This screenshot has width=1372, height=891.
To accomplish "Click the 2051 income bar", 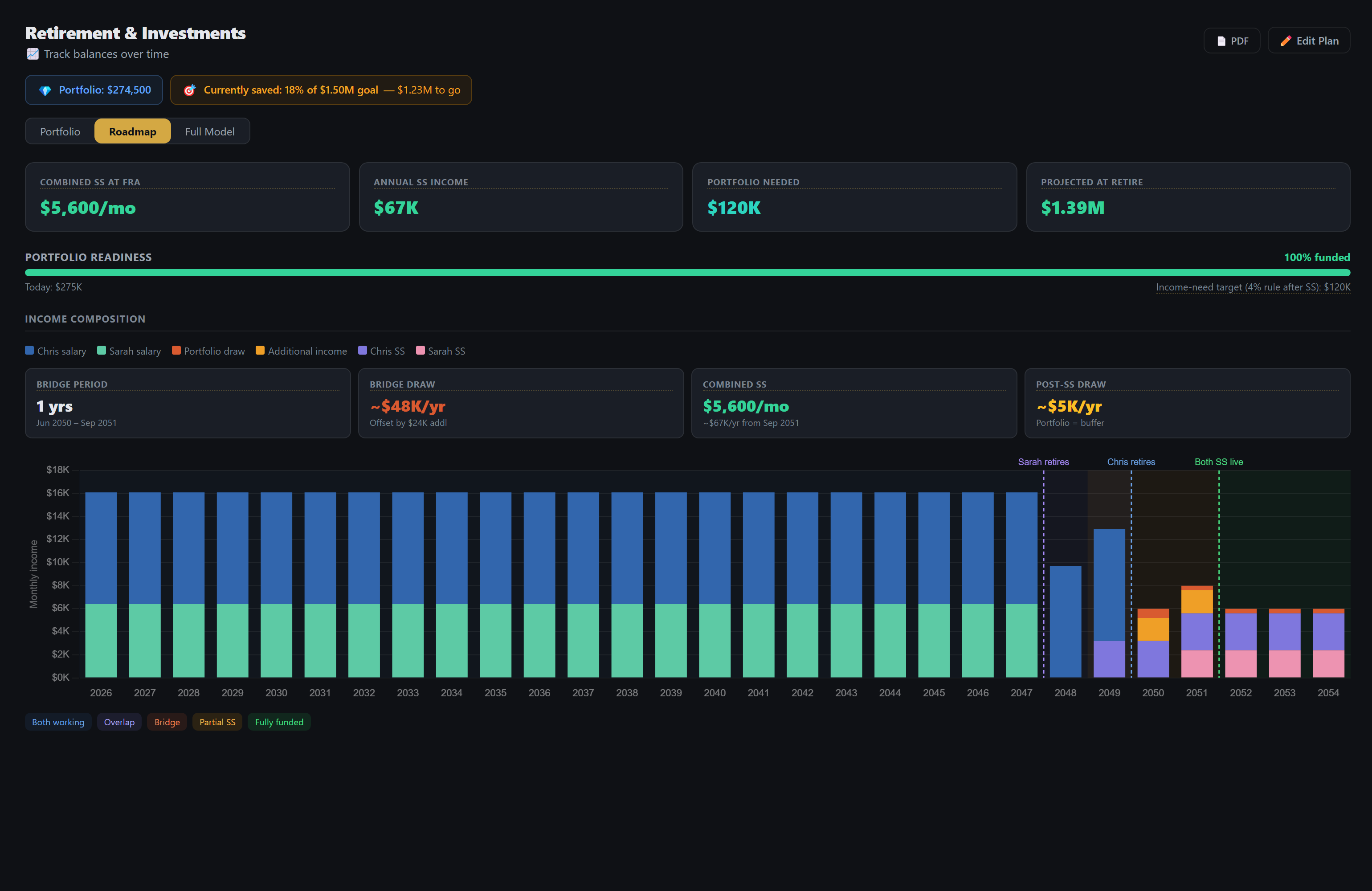I will [x=1197, y=631].
